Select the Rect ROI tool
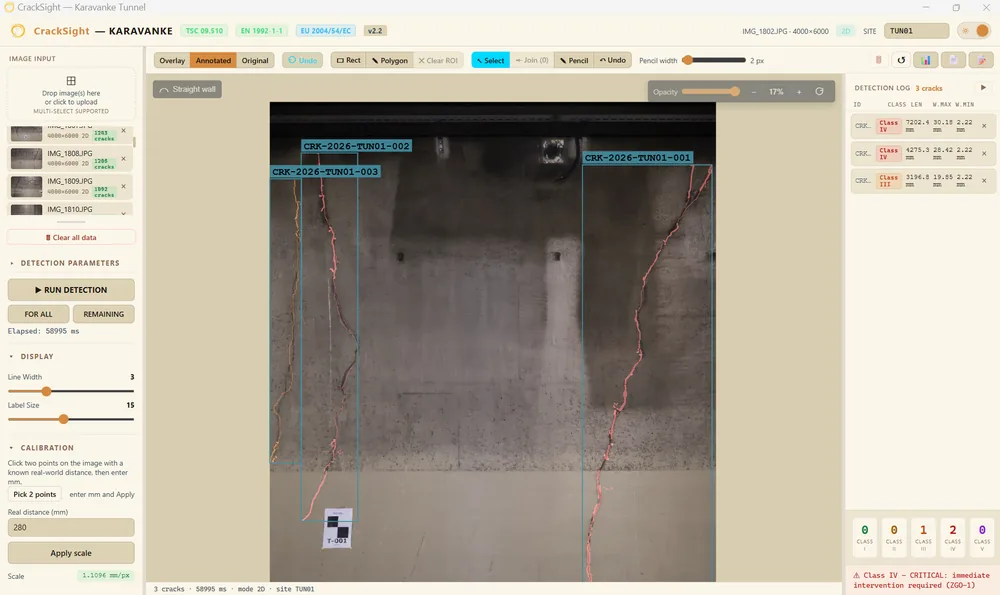 [x=348, y=60]
